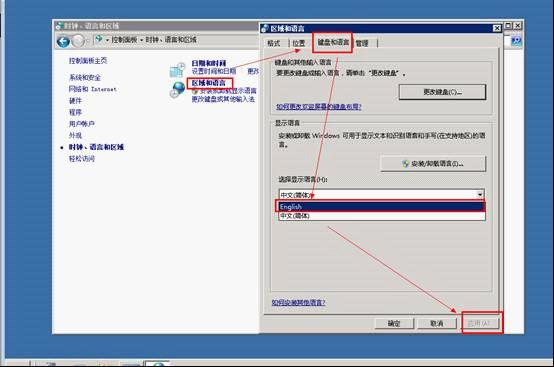Click the Date and Time clock icon

(177, 70)
